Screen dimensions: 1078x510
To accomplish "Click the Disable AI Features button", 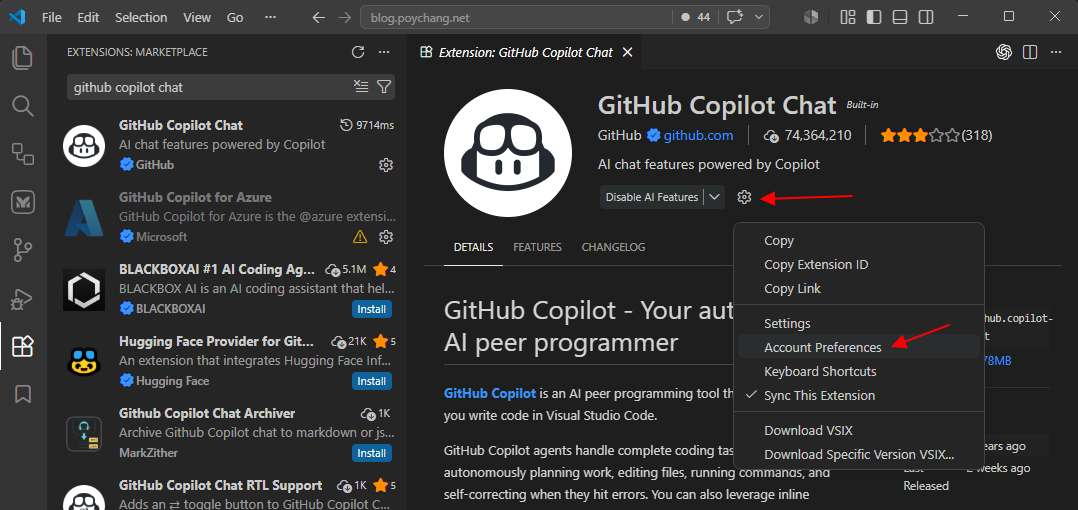I will pyautogui.click(x=652, y=197).
